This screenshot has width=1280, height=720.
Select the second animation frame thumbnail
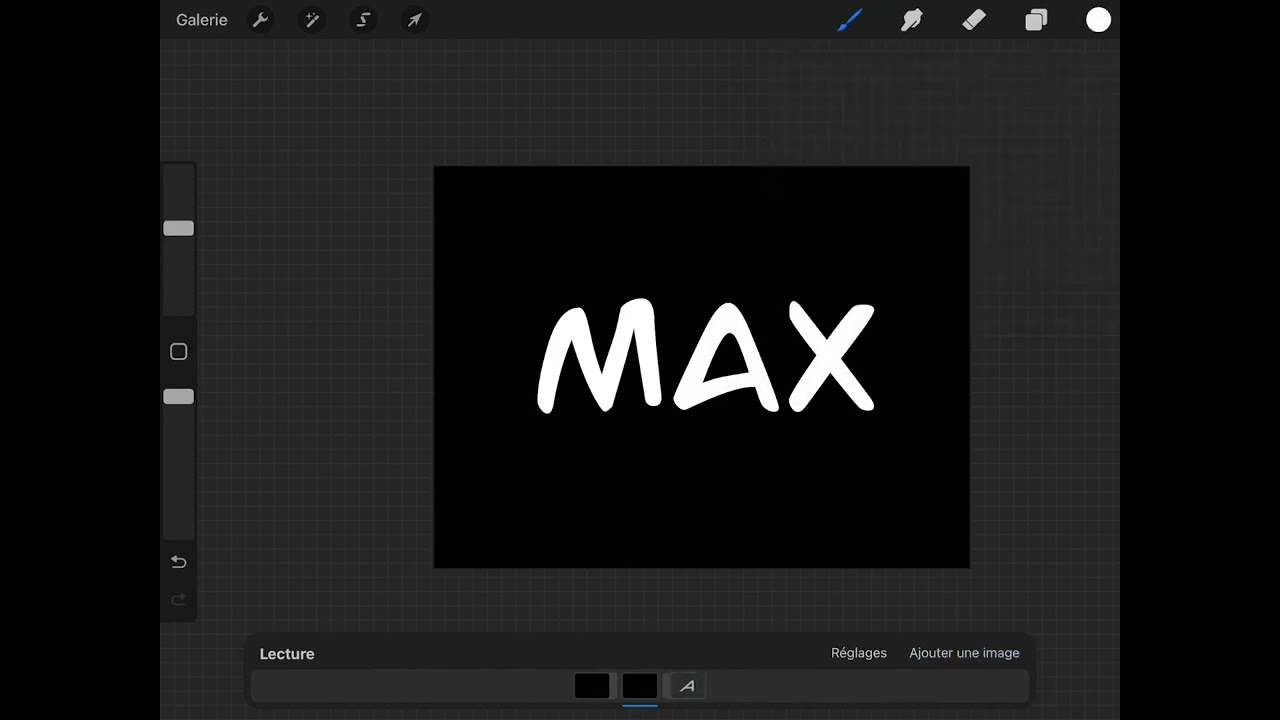tap(640, 686)
